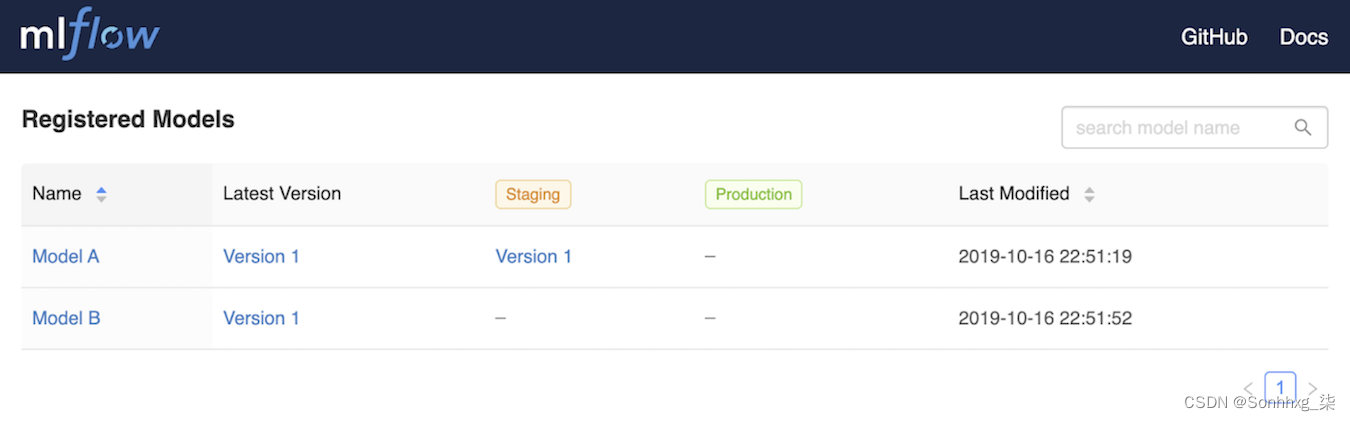Click the Last Modified column header
1350x421 pixels.
point(1013,194)
